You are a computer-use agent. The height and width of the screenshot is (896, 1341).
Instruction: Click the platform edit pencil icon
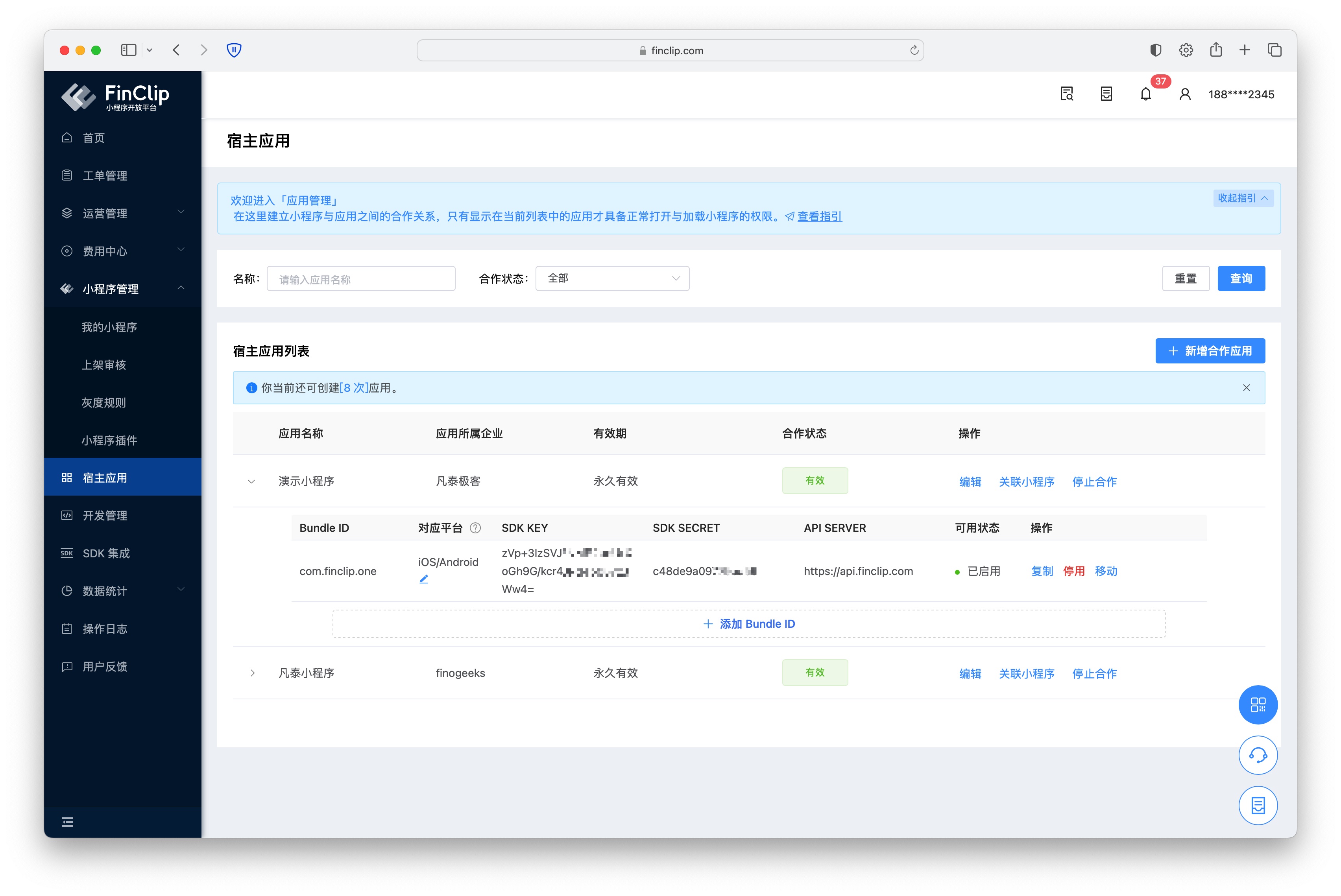tap(423, 579)
